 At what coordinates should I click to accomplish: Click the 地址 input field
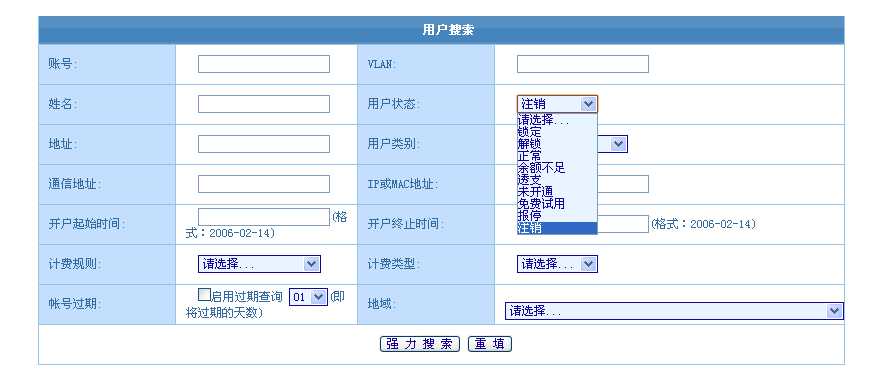click(264, 144)
